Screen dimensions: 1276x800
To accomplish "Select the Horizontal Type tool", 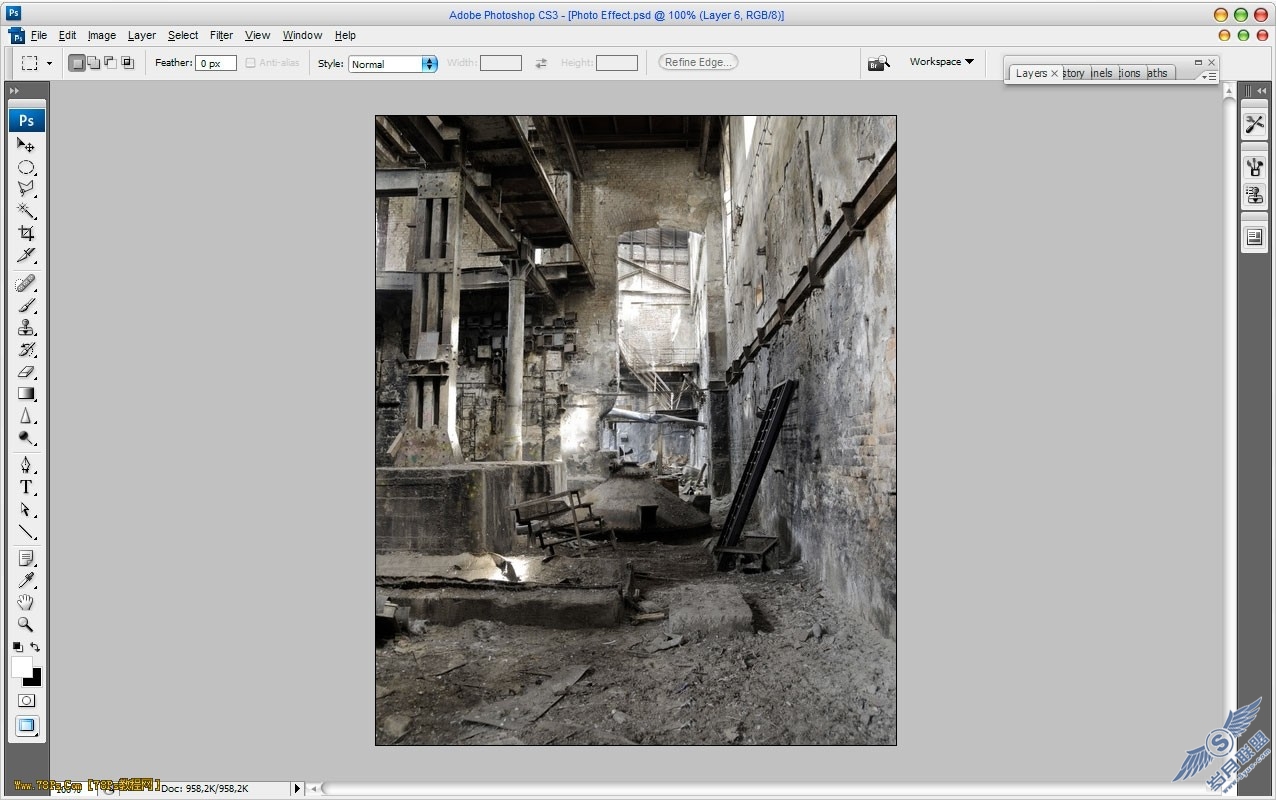I will pos(26,488).
